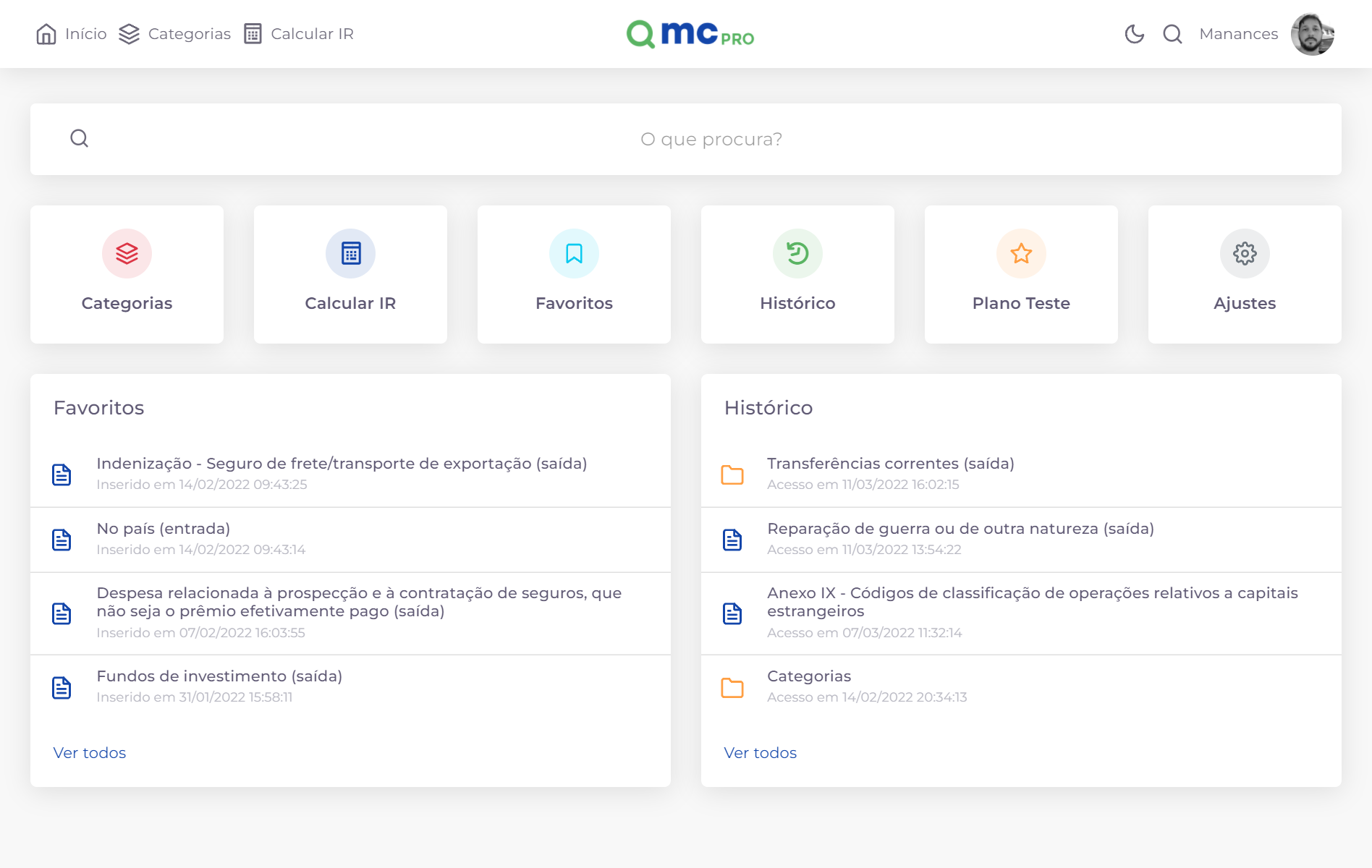Open the user profile avatar picture
The width and height of the screenshot is (1372, 868).
(x=1312, y=34)
